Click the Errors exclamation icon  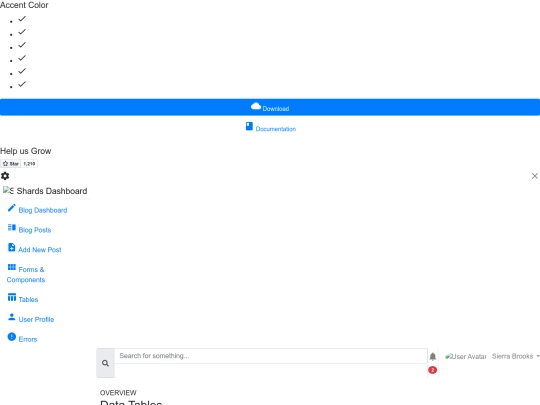click(12, 336)
